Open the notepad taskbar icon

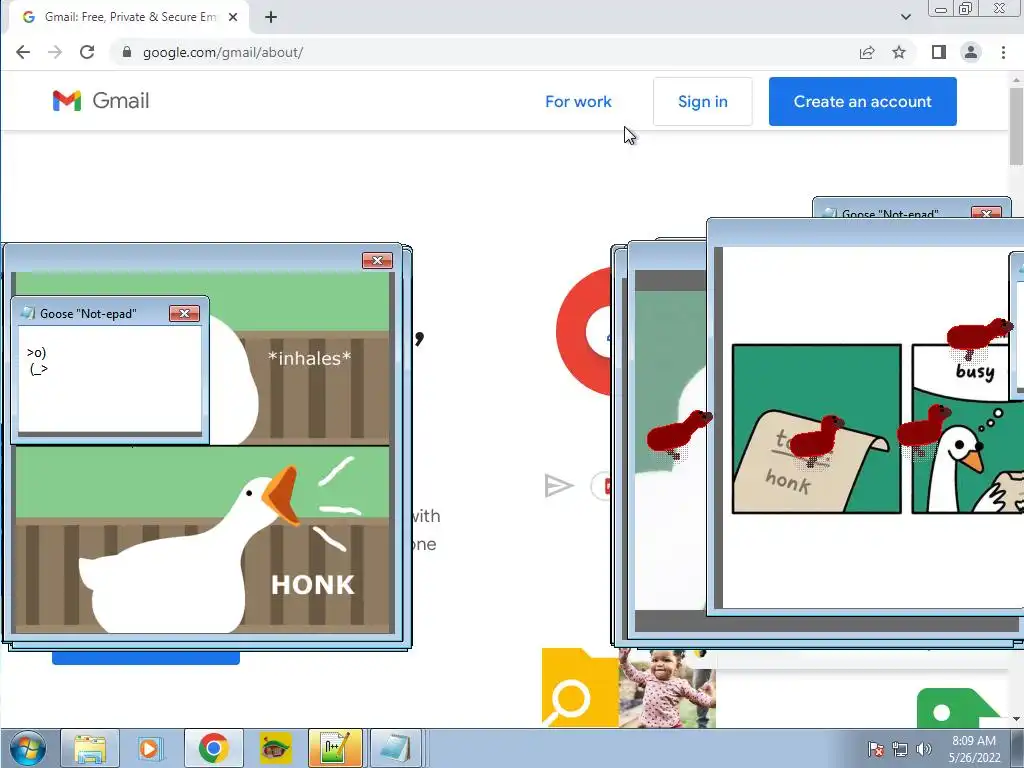[x=395, y=748]
